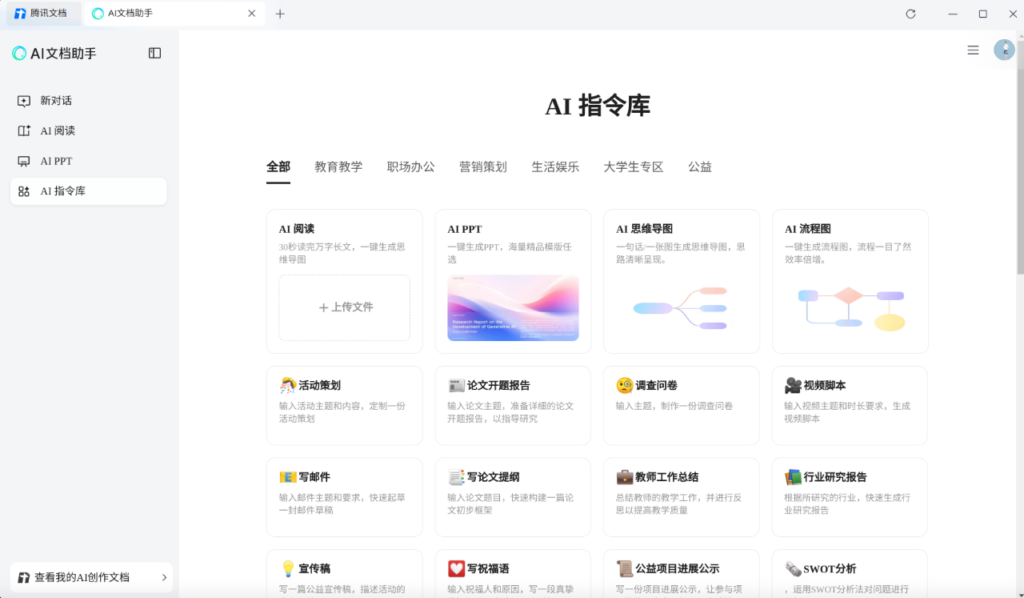The image size is (1024, 598).
Task: Open the hamburger menu at top right
Action: pyautogui.click(x=973, y=50)
